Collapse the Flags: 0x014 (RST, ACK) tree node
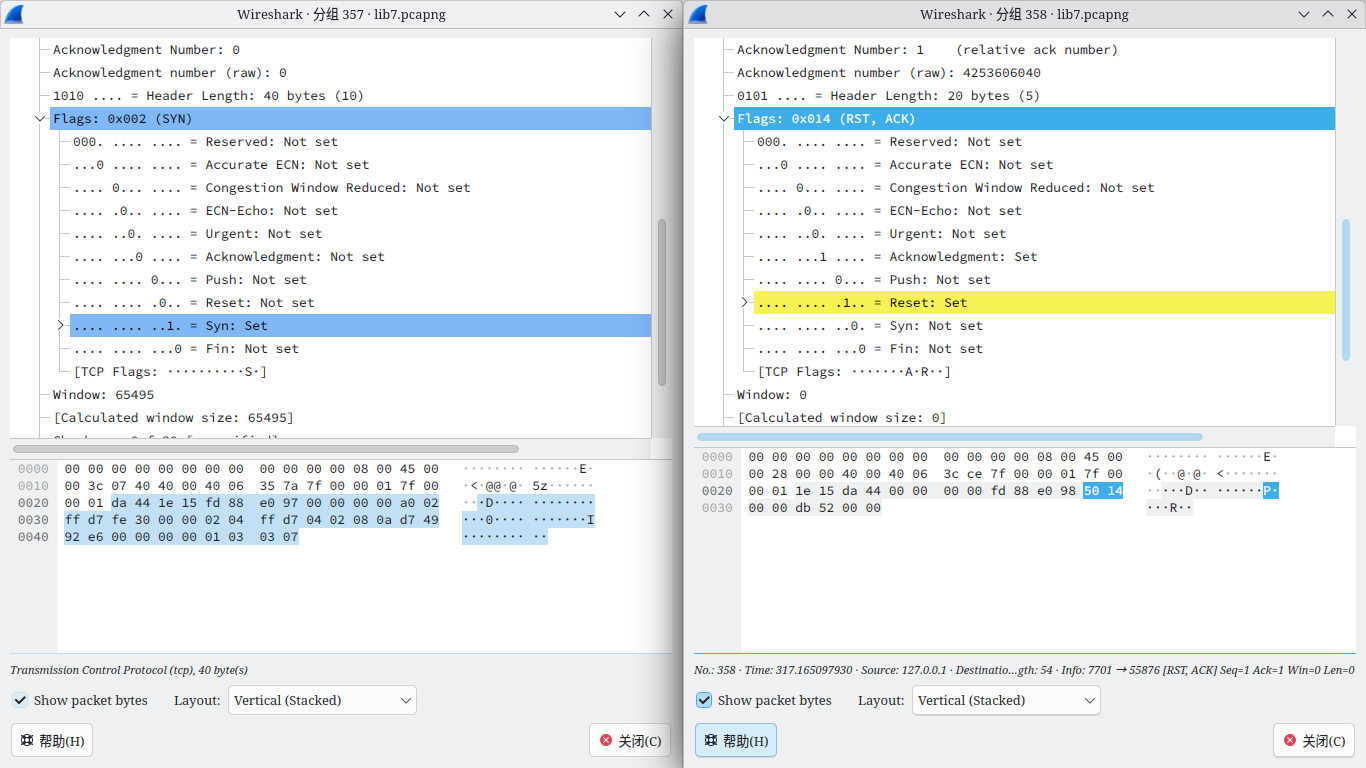 [x=724, y=119]
